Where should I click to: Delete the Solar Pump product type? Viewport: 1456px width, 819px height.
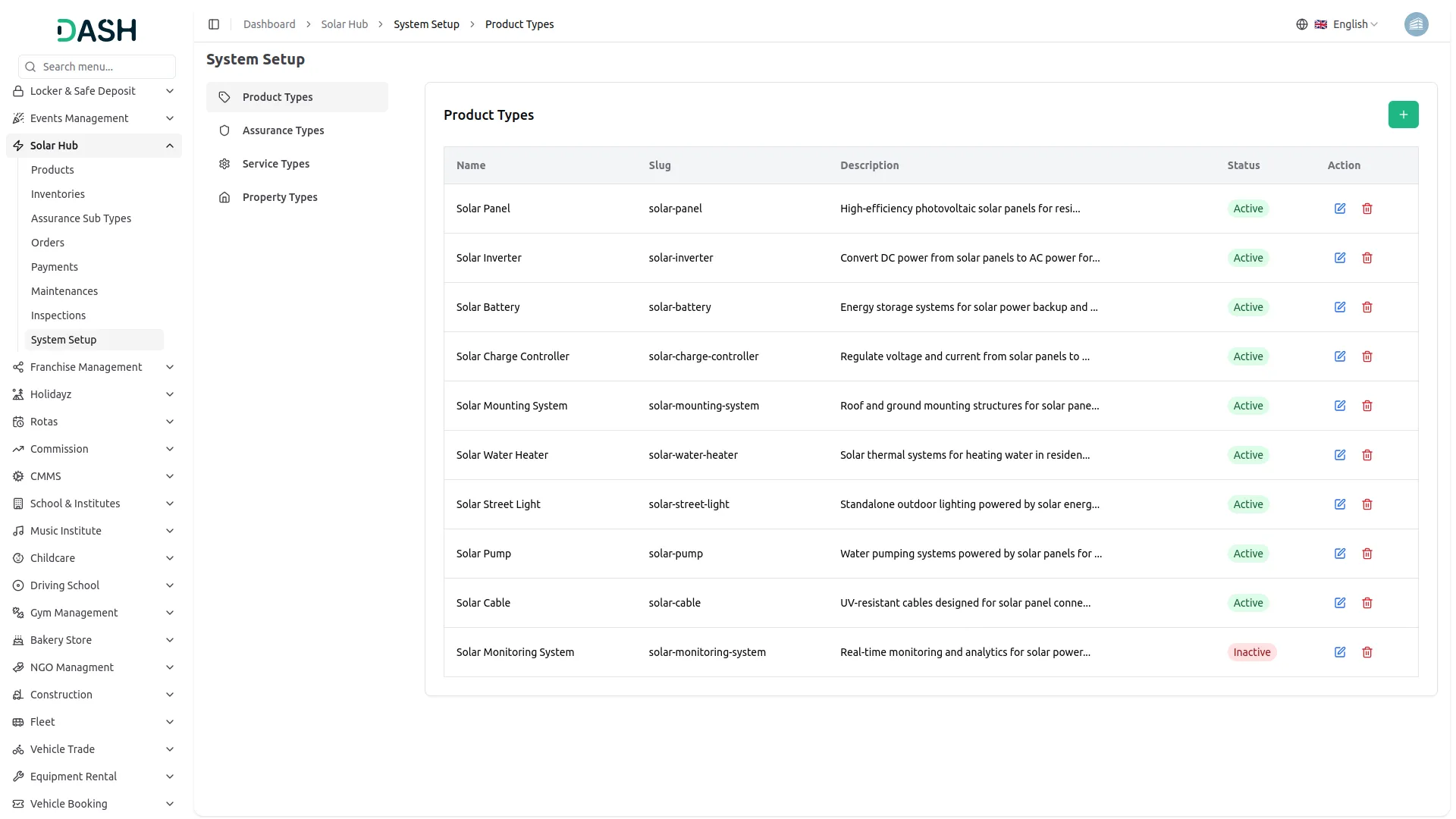tap(1367, 554)
